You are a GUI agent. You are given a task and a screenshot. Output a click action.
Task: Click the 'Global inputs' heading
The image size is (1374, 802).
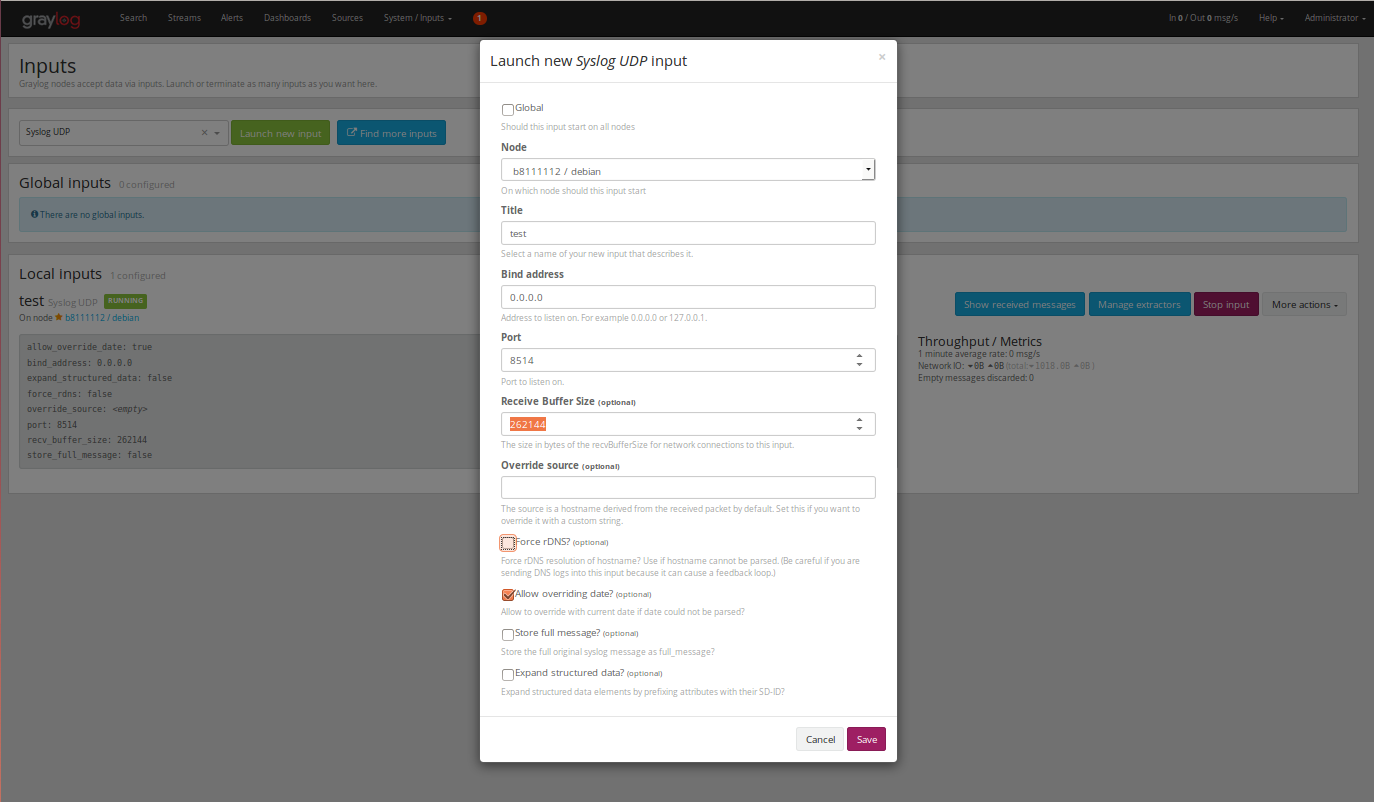pos(65,183)
